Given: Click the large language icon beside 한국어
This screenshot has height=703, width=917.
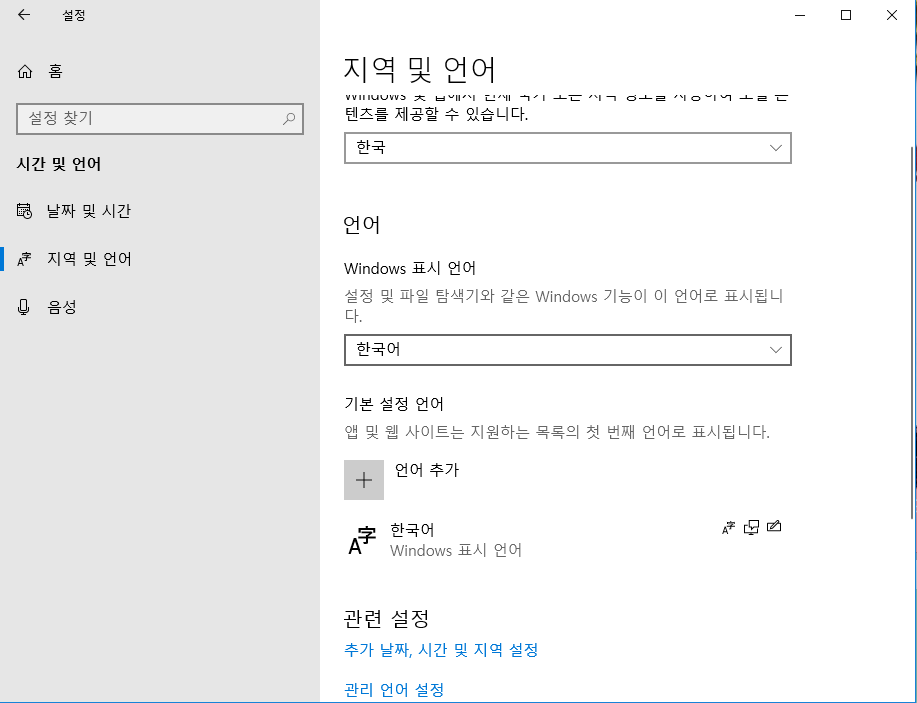Looking at the screenshot, I should (362, 540).
